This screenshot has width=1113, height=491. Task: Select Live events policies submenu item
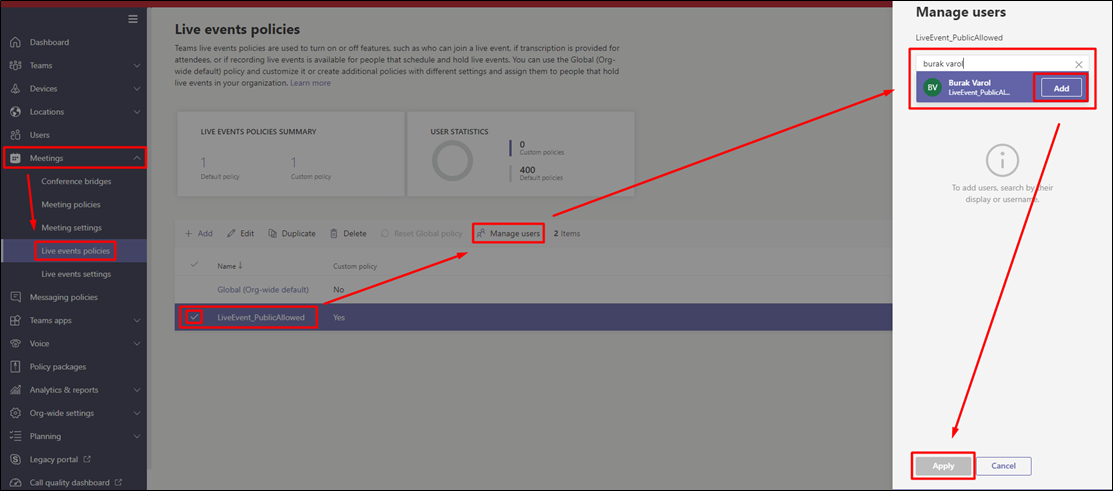pyautogui.click(x=75, y=251)
